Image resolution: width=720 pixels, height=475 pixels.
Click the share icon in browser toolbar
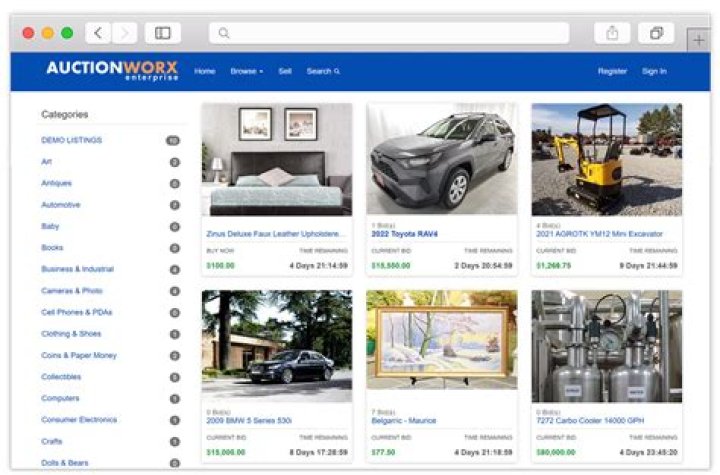click(612, 33)
